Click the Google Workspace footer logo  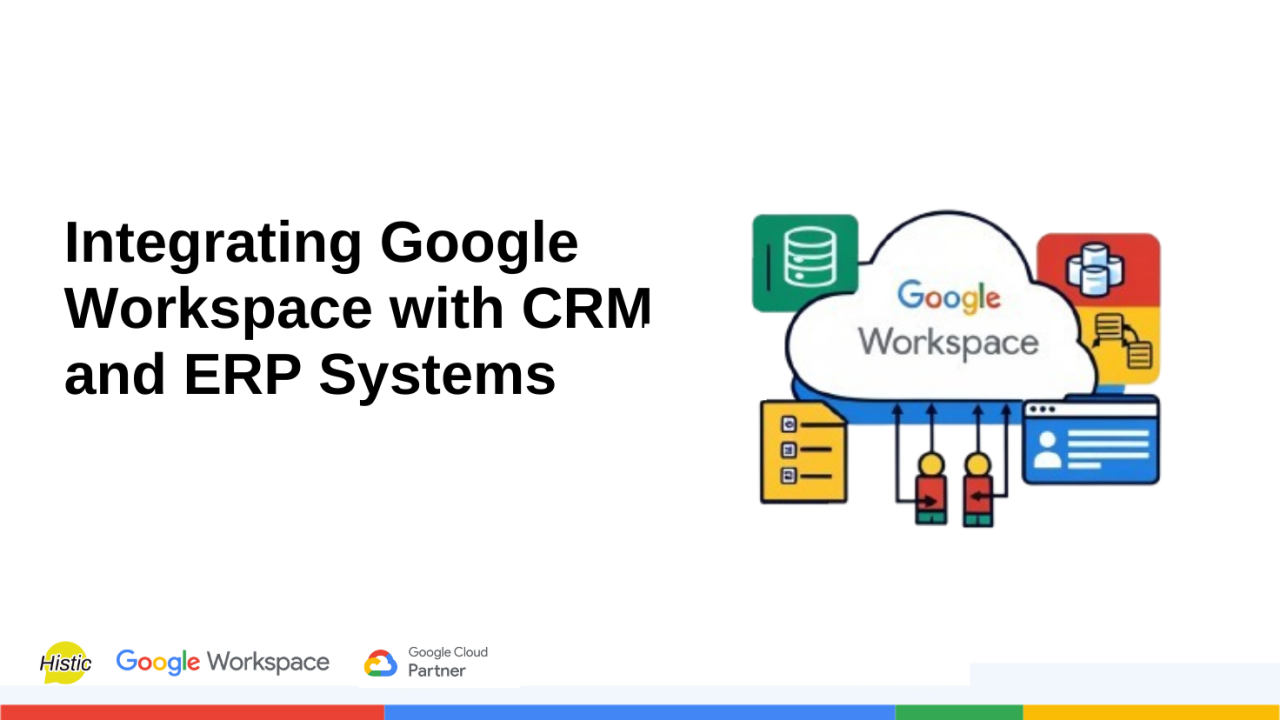point(222,662)
